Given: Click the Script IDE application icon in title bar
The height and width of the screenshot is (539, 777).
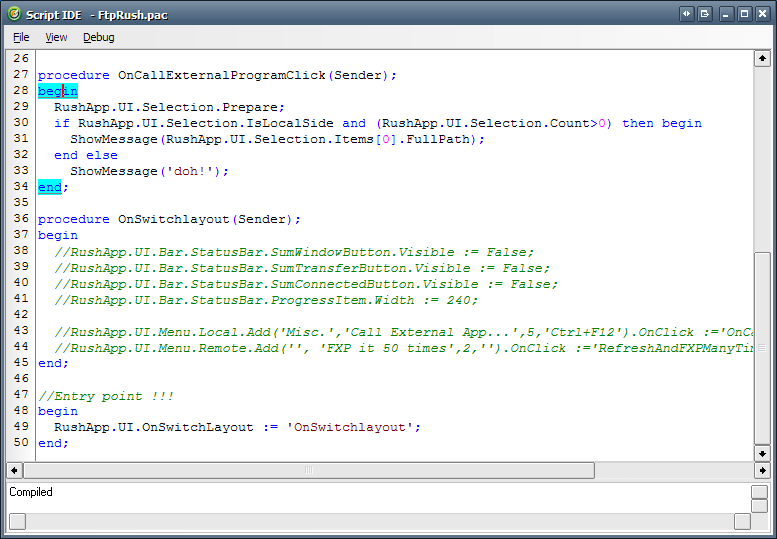Looking at the screenshot, I should pyautogui.click(x=15, y=14).
